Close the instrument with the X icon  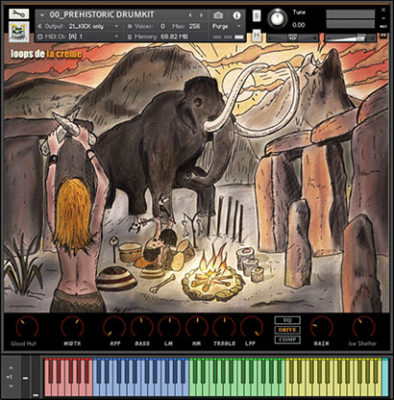(384, 10)
